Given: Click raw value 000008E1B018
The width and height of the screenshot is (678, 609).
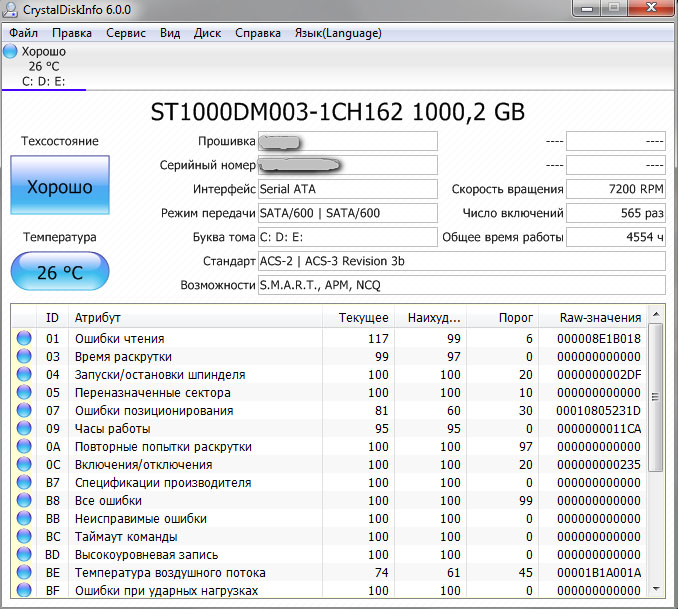Looking at the screenshot, I should click(x=599, y=339).
